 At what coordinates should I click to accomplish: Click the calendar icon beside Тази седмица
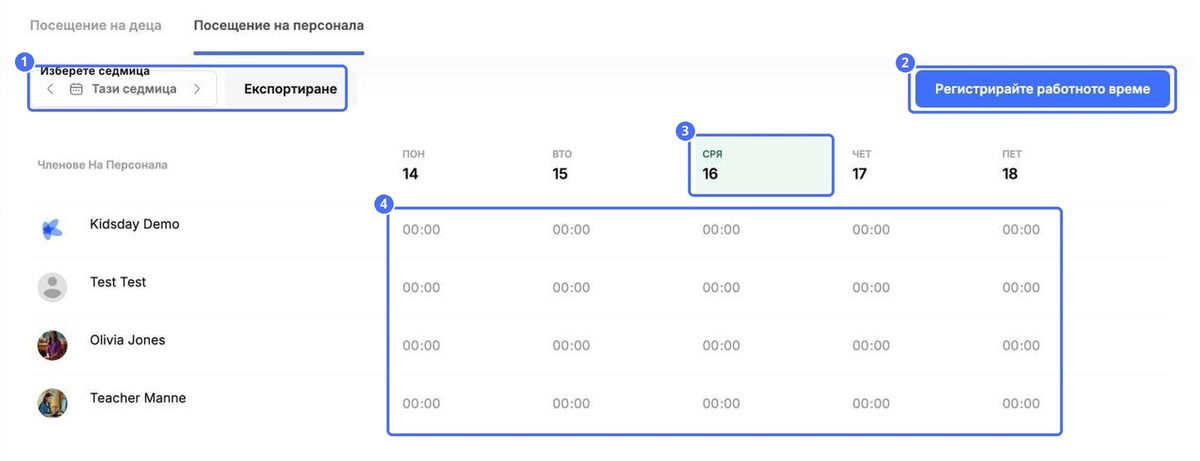tap(76, 89)
